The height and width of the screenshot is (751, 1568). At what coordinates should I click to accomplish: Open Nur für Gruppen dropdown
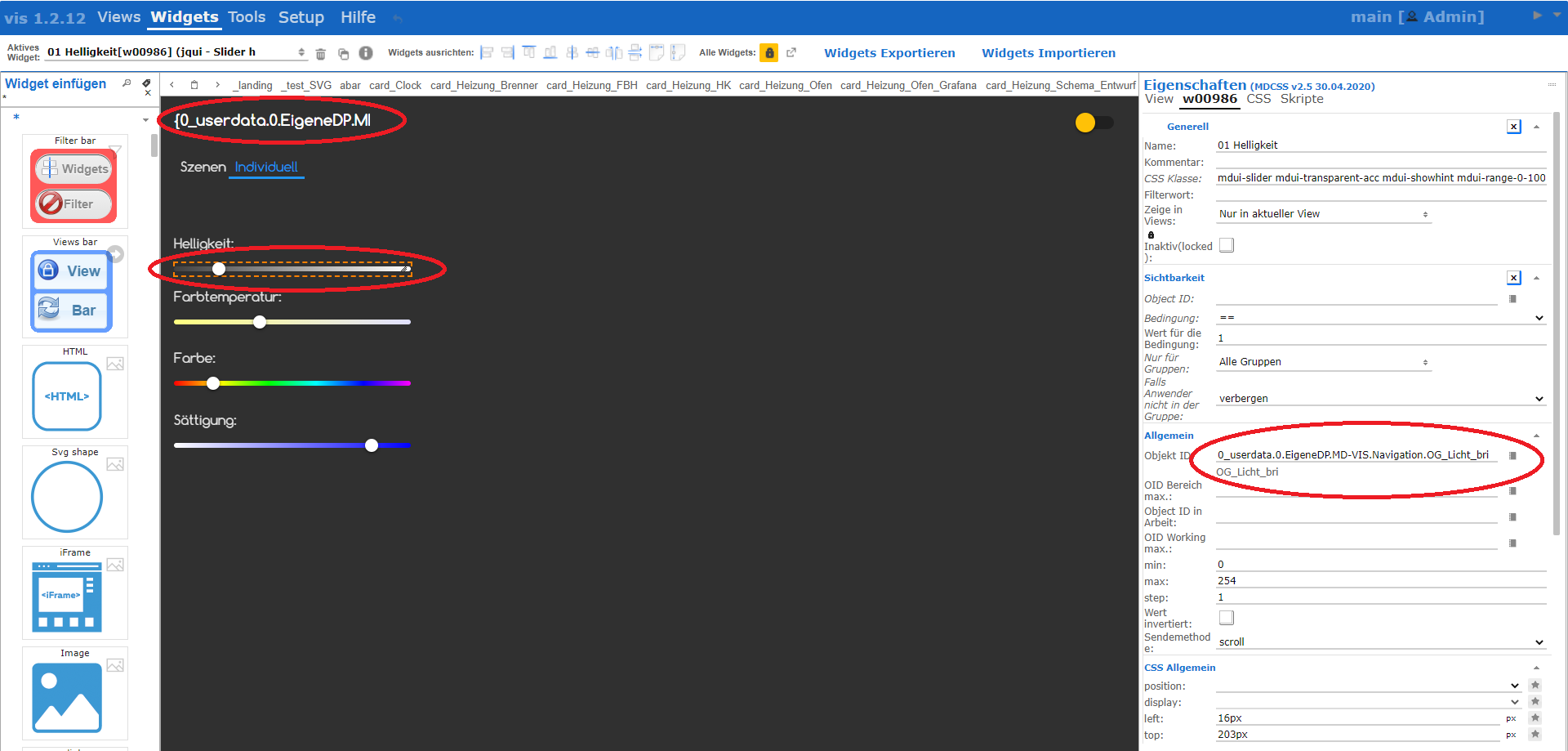pyautogui.click(x=1323, y=362)
